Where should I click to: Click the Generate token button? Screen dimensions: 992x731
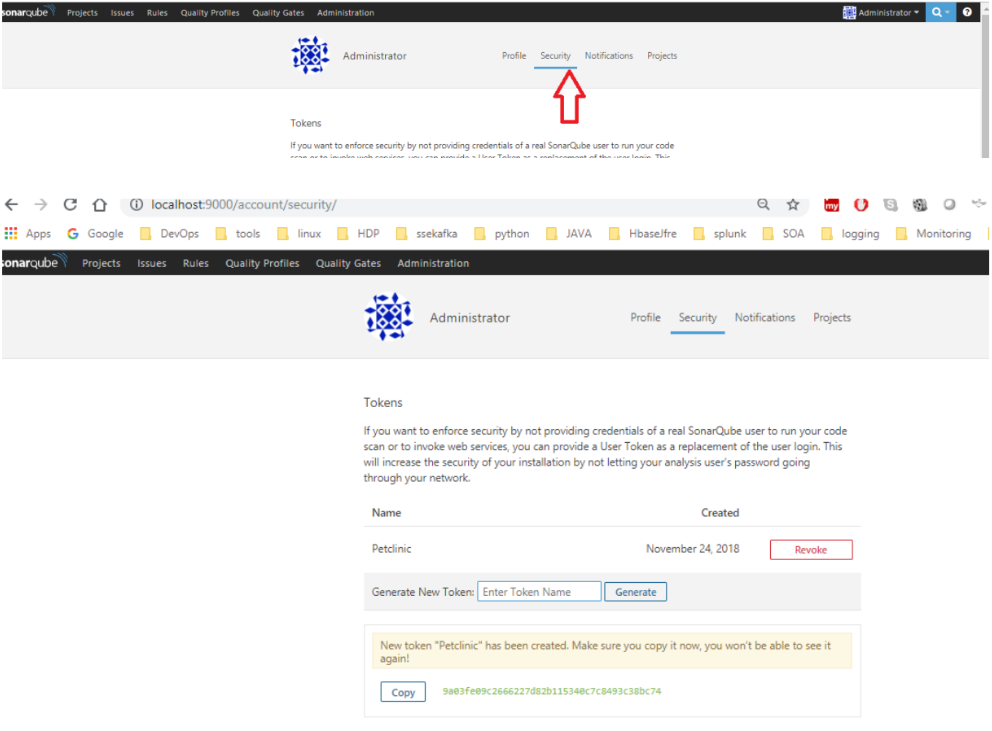click(x=635, y=592)
